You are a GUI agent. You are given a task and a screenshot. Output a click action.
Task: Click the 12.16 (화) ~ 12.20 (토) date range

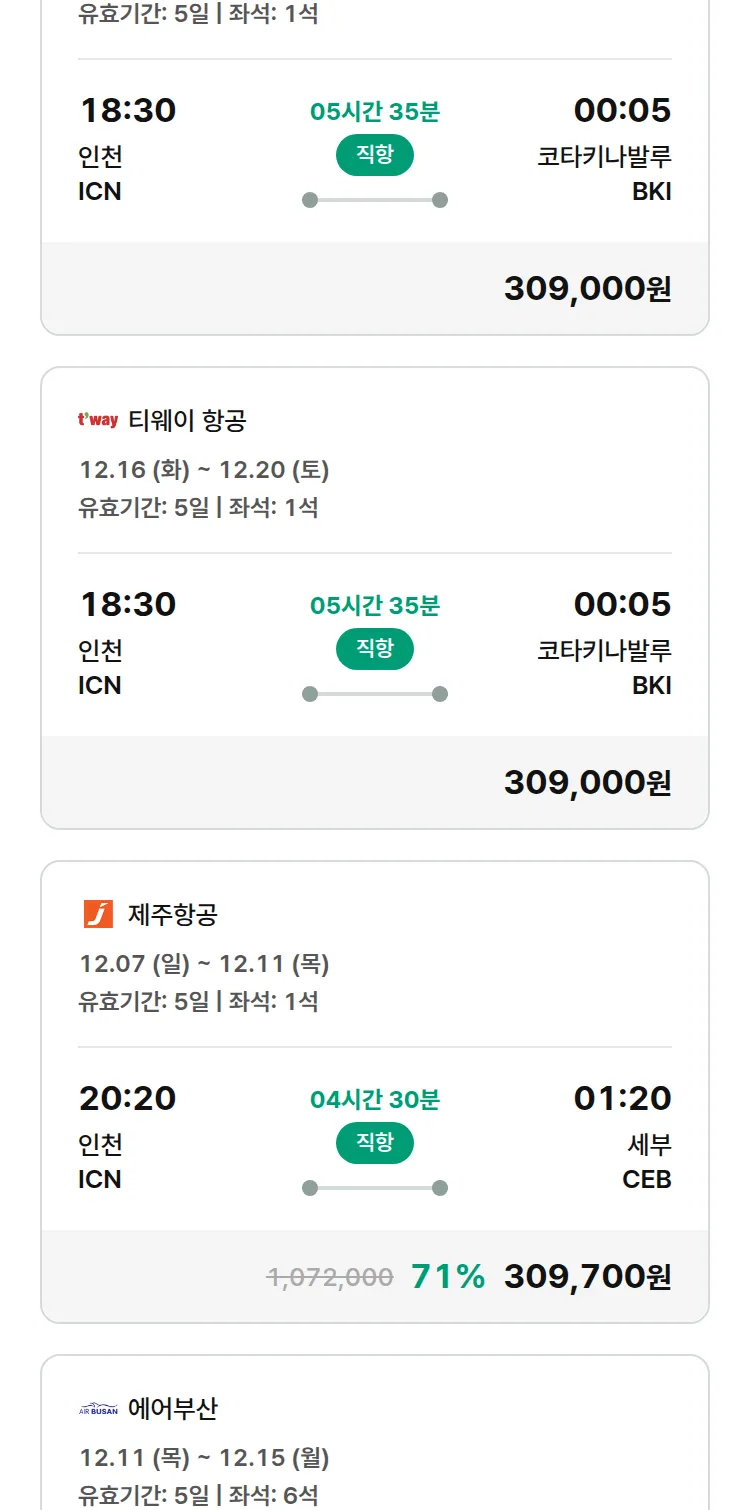pyautogui.click(x=204, y=470)
